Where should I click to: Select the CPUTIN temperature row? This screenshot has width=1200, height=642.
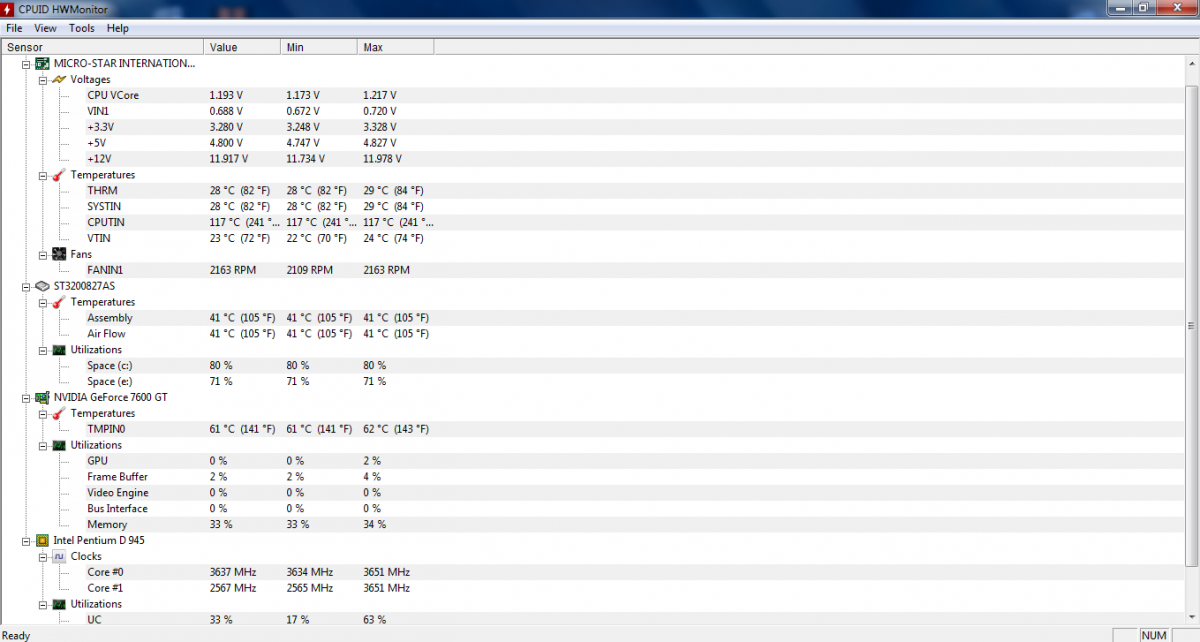pos(592,222)
